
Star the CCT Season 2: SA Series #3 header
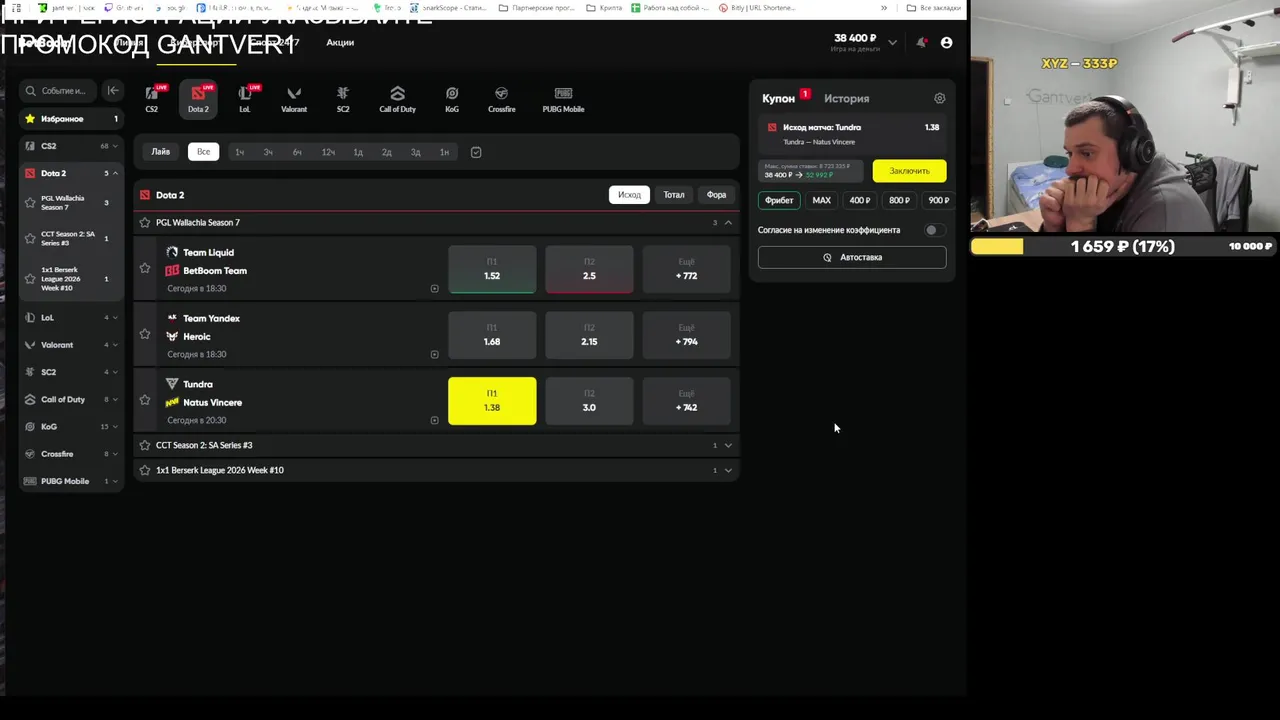[x=145, y=445]
